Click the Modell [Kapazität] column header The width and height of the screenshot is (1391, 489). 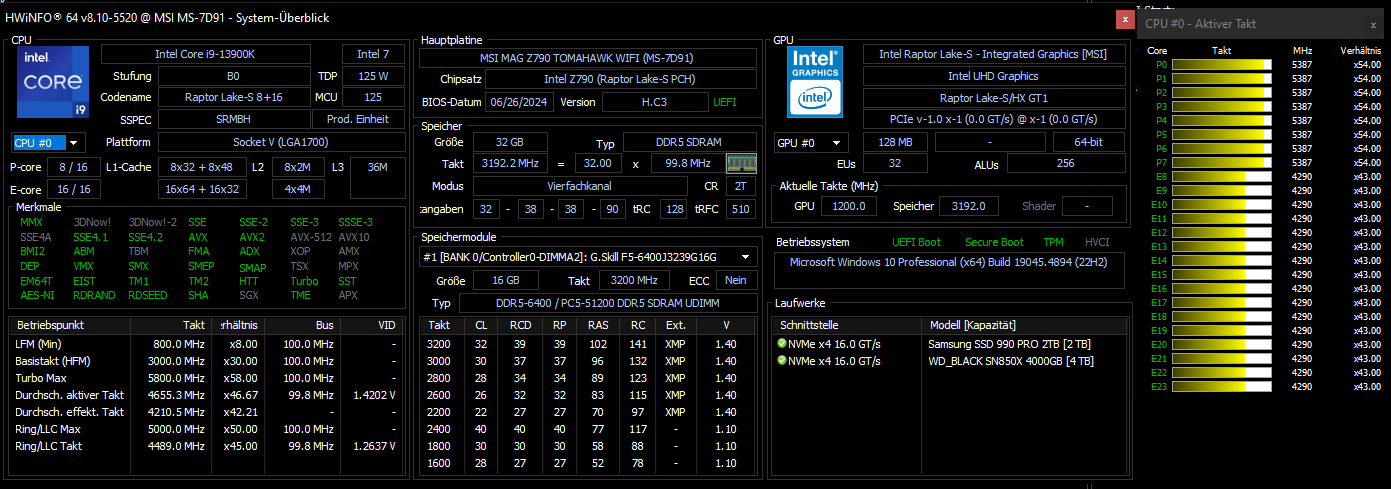1024,325
